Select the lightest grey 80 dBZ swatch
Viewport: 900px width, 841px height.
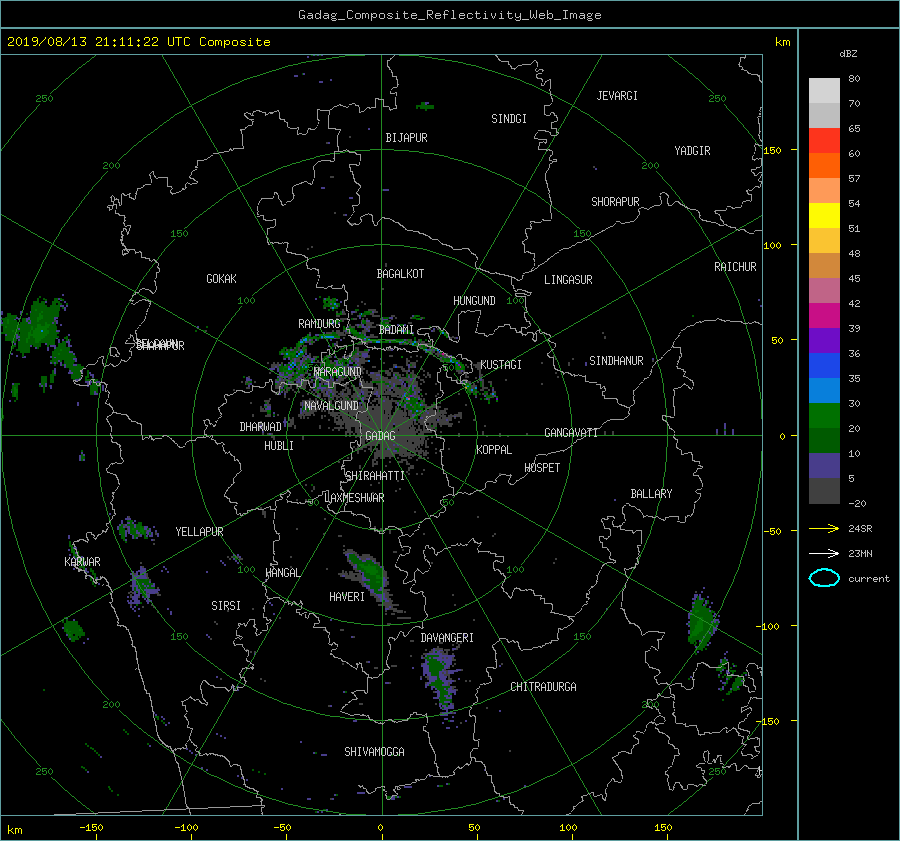click(x=824, y=91)
